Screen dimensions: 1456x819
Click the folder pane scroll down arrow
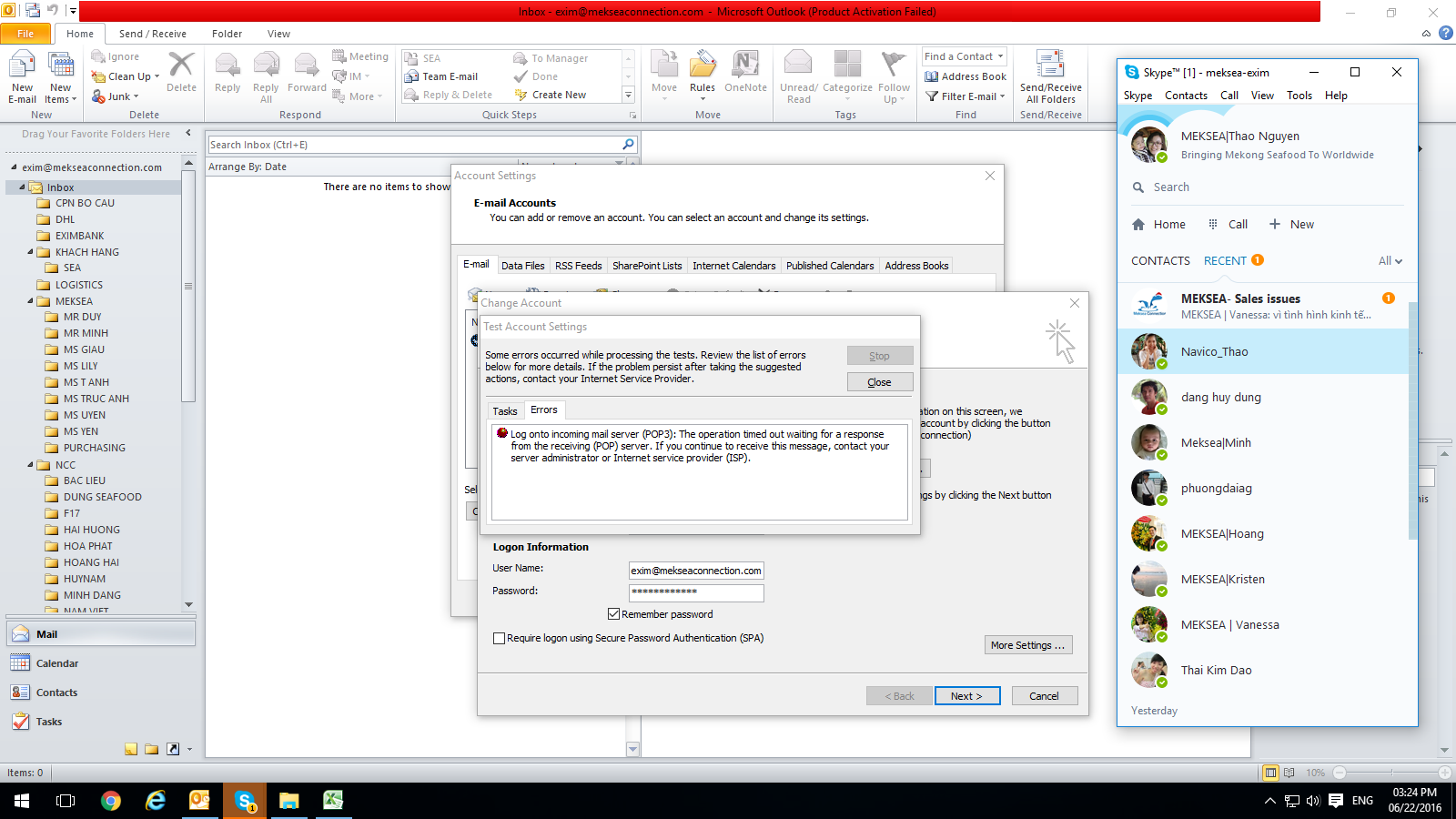tap(188, 604)
